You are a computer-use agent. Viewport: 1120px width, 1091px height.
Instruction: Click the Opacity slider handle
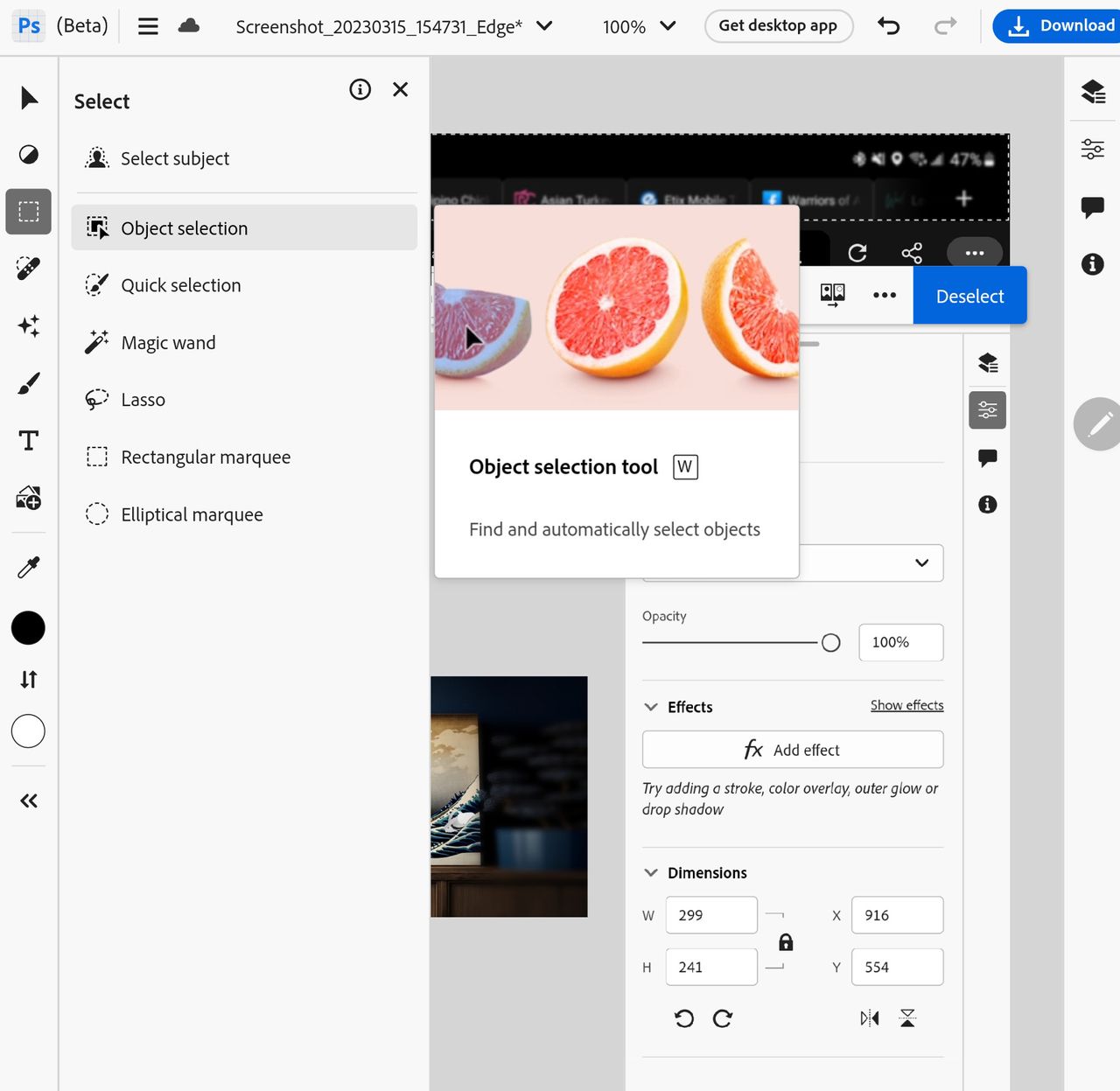tap(831, 643)
